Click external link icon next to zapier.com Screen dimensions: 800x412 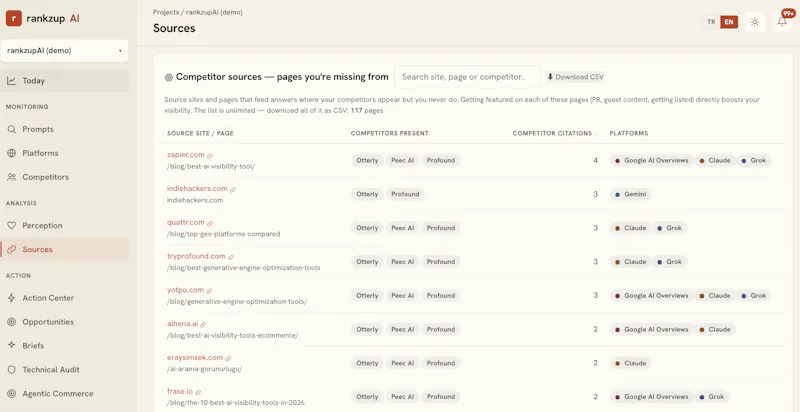click(x=210, y=156)
